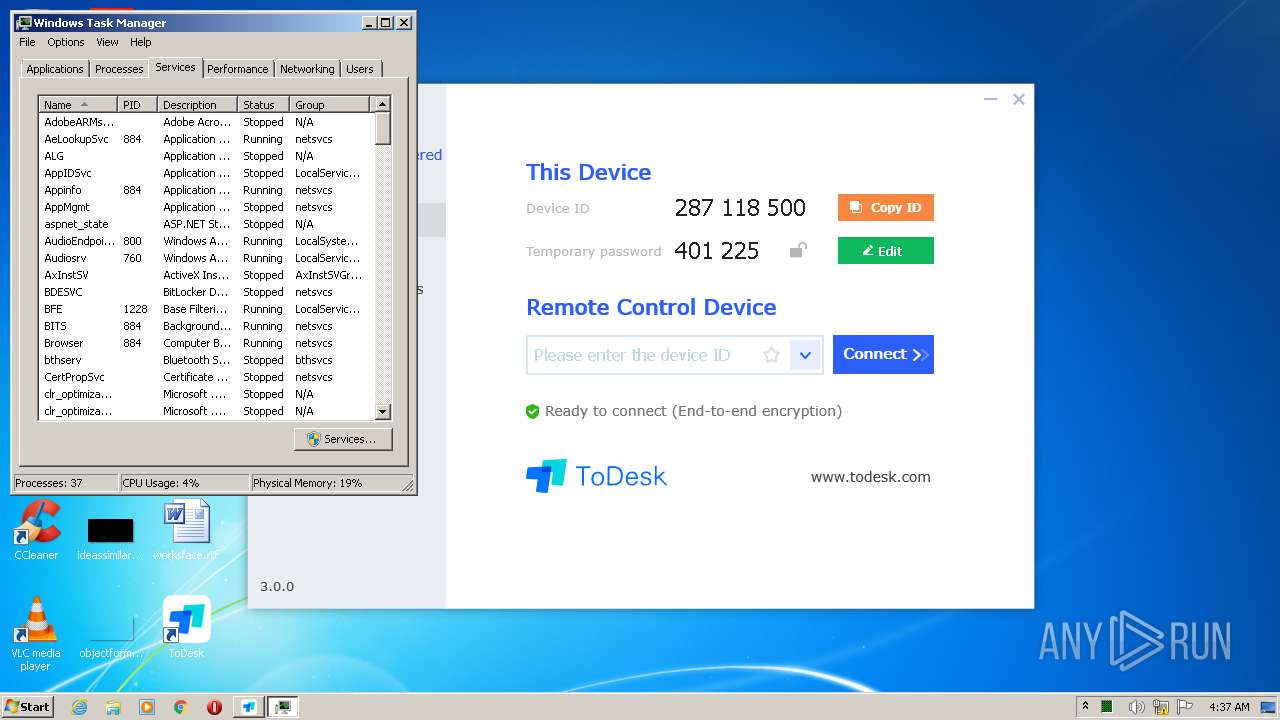
Task: Show hidden system tray icons arrow
Action: point(1086,706)
